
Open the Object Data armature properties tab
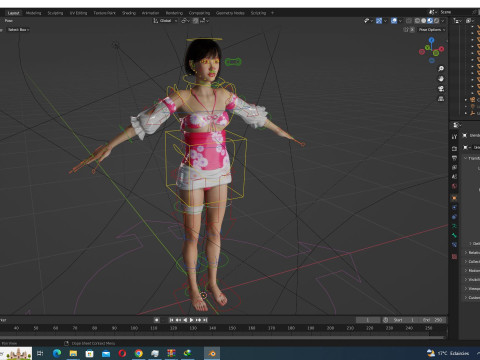454,226
